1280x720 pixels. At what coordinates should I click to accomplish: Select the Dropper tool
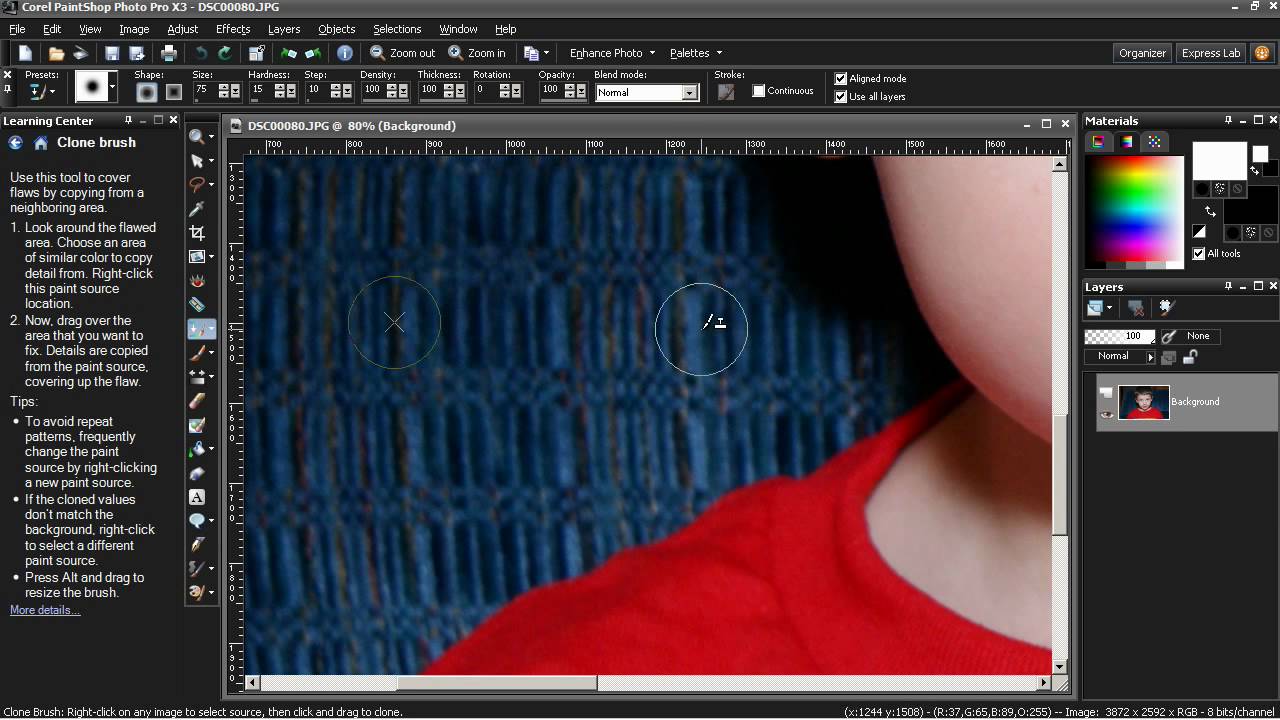click(197, 209)
